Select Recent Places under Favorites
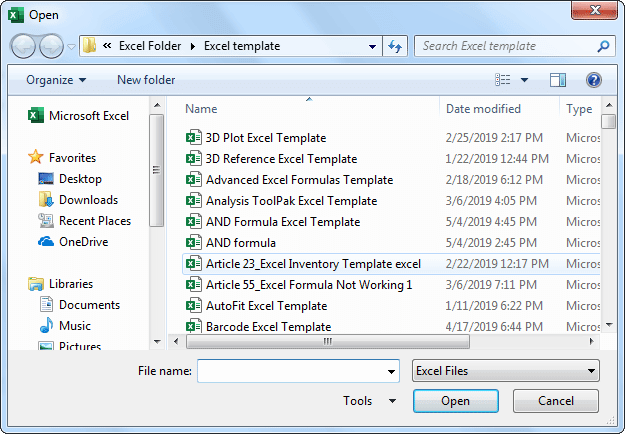 click(85, 220)
